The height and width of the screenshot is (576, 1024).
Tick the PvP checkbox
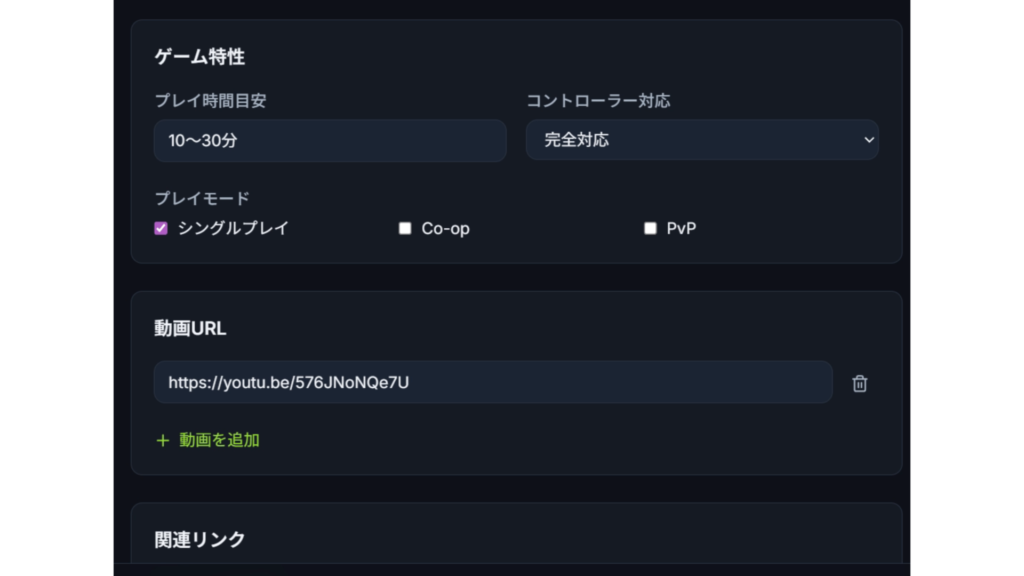[x=650, y=228]
